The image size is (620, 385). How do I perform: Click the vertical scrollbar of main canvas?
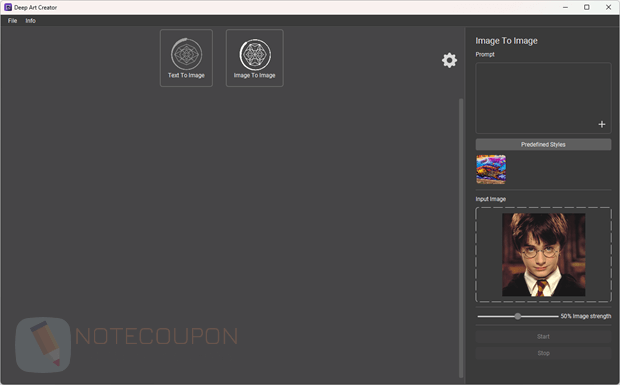point(461,238)
